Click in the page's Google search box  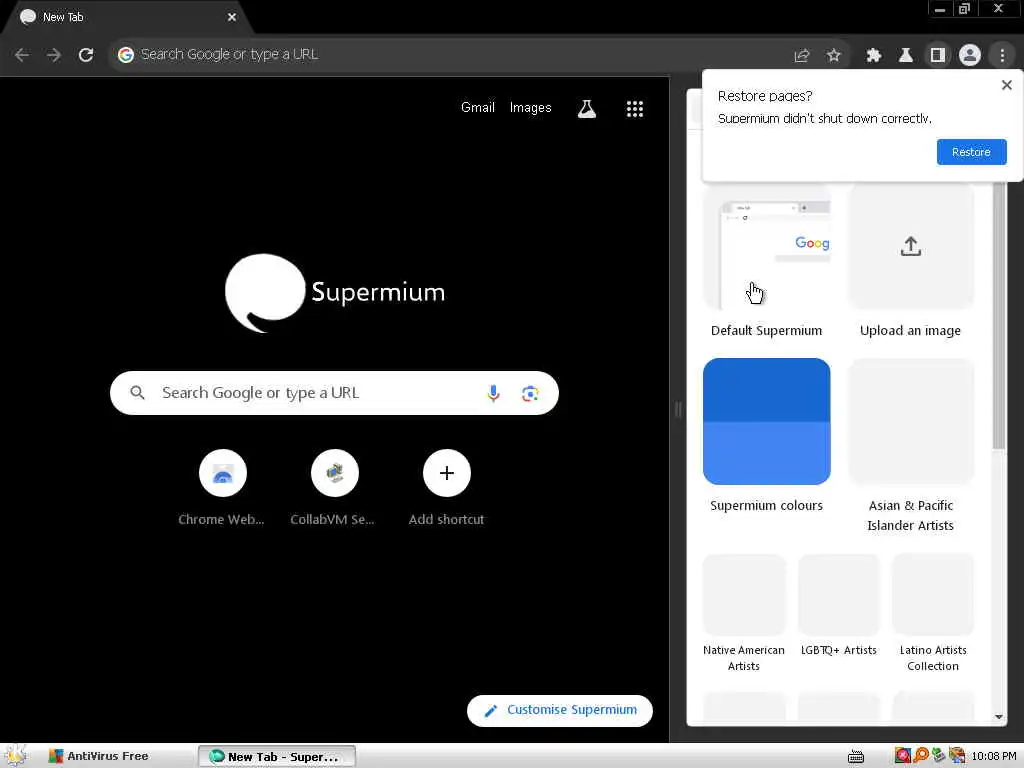tap(334, 393)
